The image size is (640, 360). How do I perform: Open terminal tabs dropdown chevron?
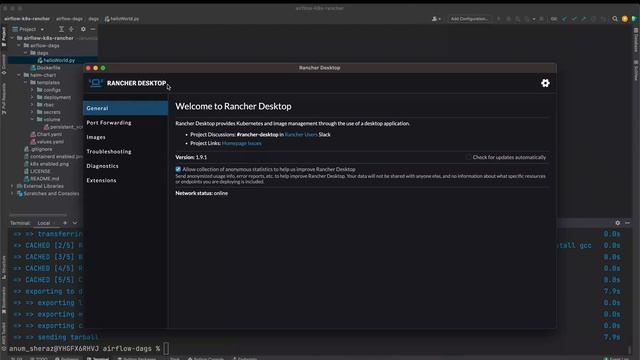point(75,223)
